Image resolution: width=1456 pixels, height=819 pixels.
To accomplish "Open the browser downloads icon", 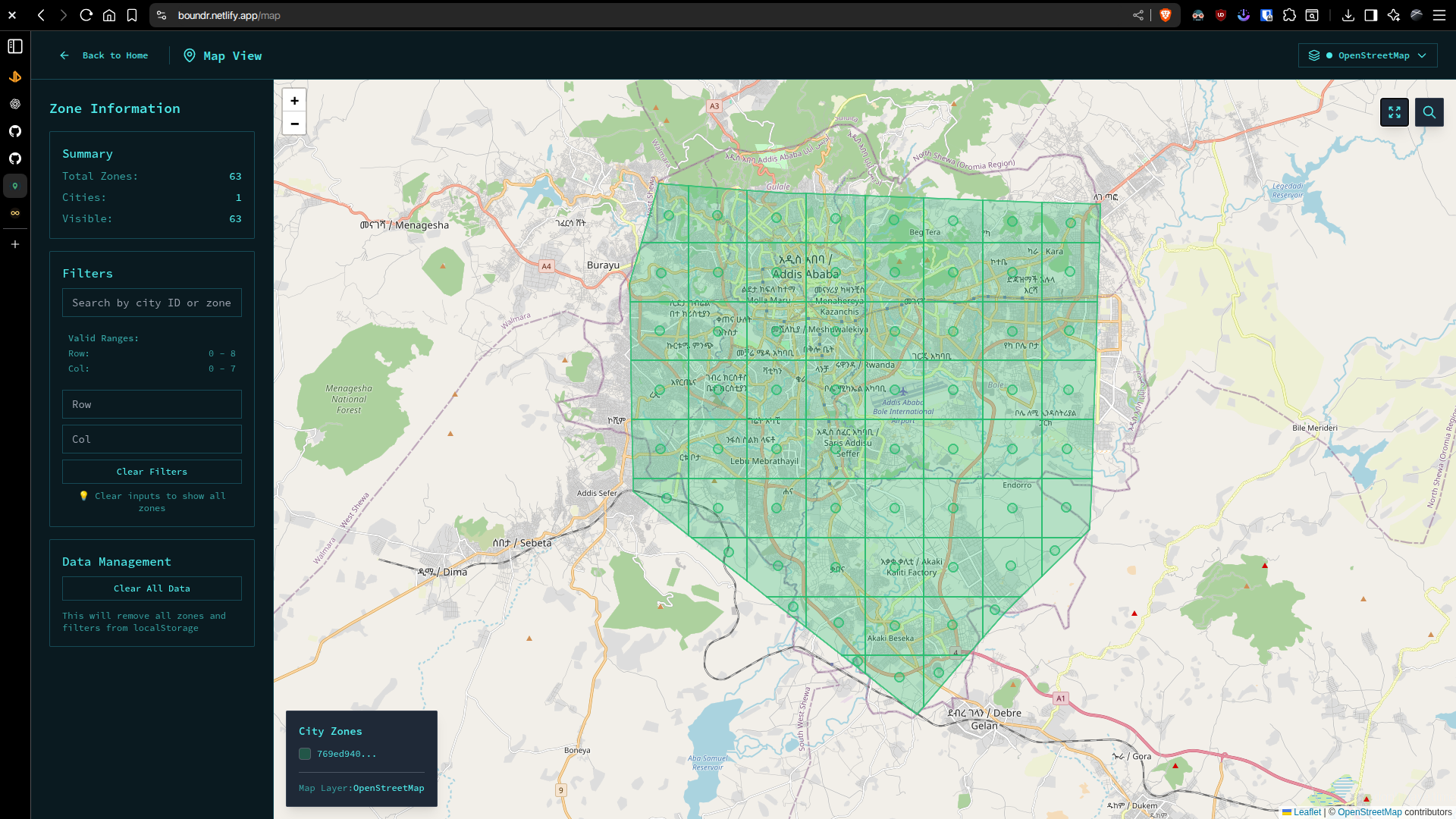I will pyautogui.click(x=1348, y=15).
